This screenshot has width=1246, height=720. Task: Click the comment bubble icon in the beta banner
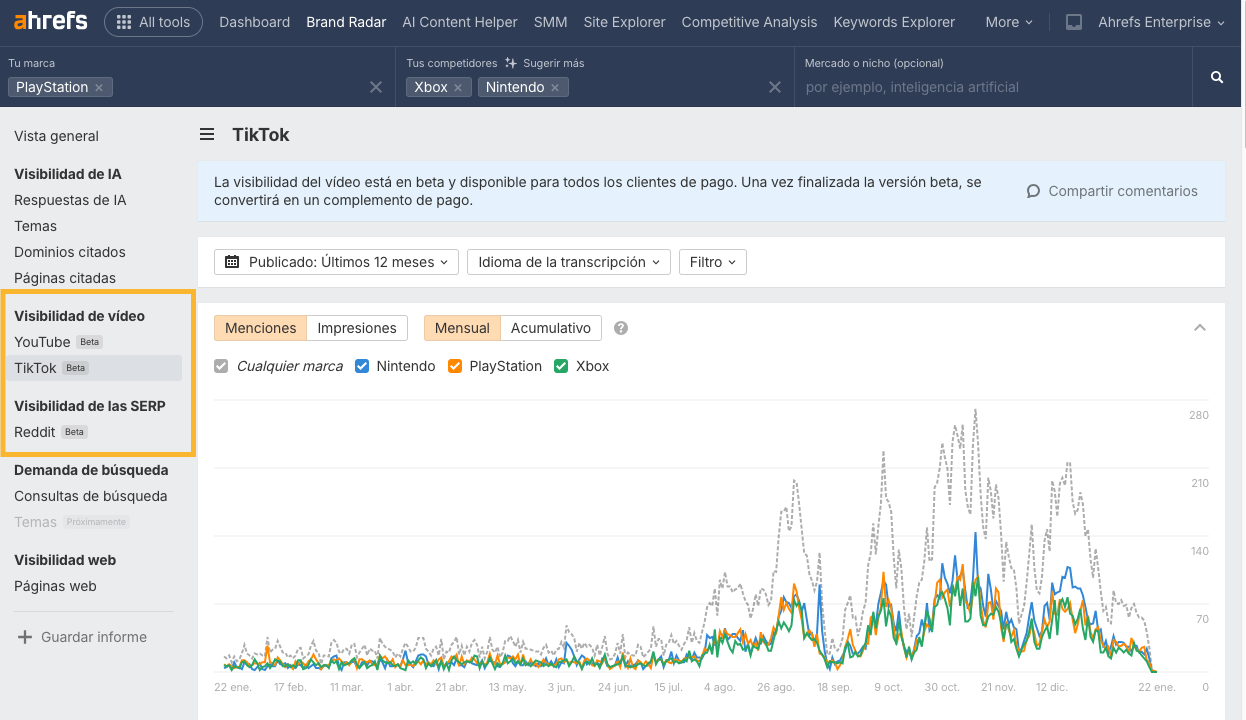click(x=1033, y=190)
